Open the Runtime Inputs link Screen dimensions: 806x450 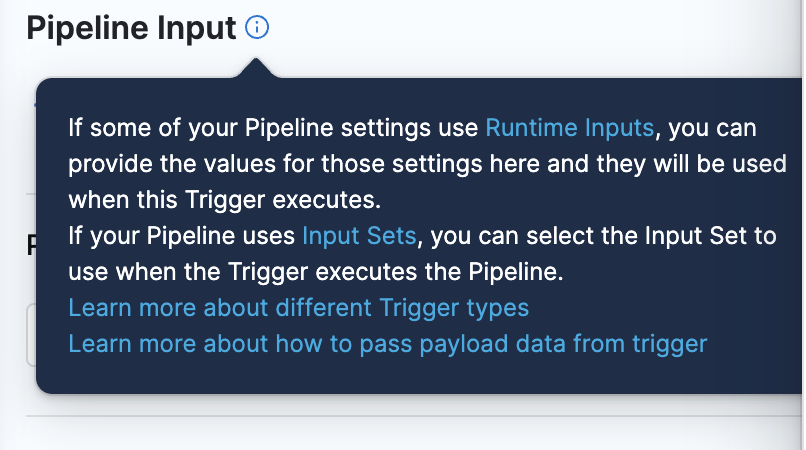[570, 128]
